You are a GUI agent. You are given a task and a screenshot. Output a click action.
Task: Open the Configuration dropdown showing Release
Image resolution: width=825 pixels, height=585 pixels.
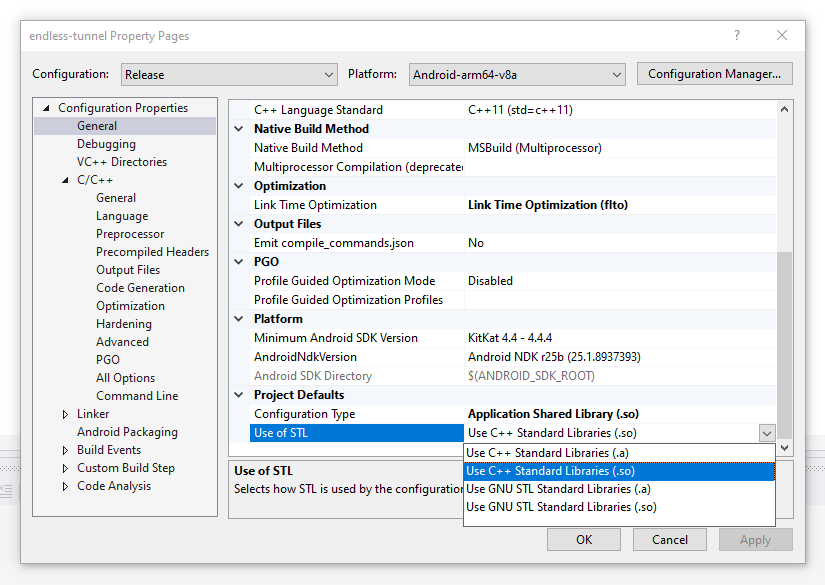(x=229, y=74)
